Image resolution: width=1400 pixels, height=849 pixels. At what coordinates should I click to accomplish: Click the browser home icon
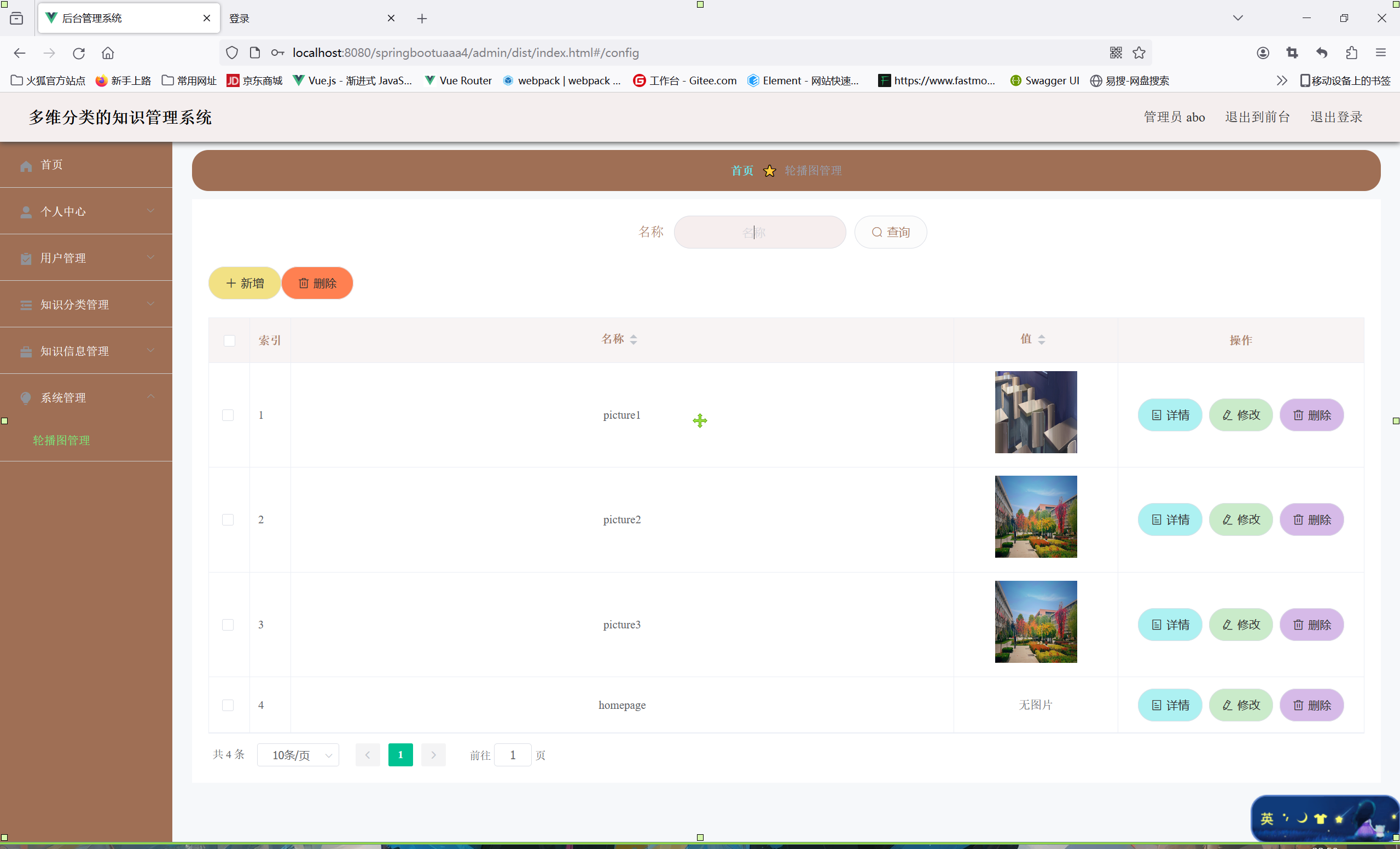pyautogui.click(x=107, y=53)
